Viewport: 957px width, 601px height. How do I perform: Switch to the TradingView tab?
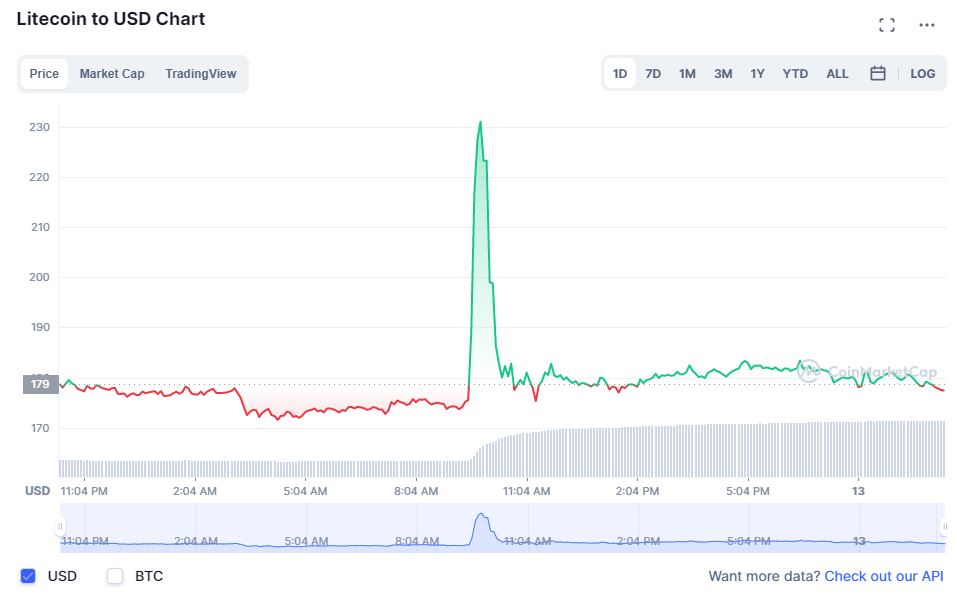click(200, 74)
